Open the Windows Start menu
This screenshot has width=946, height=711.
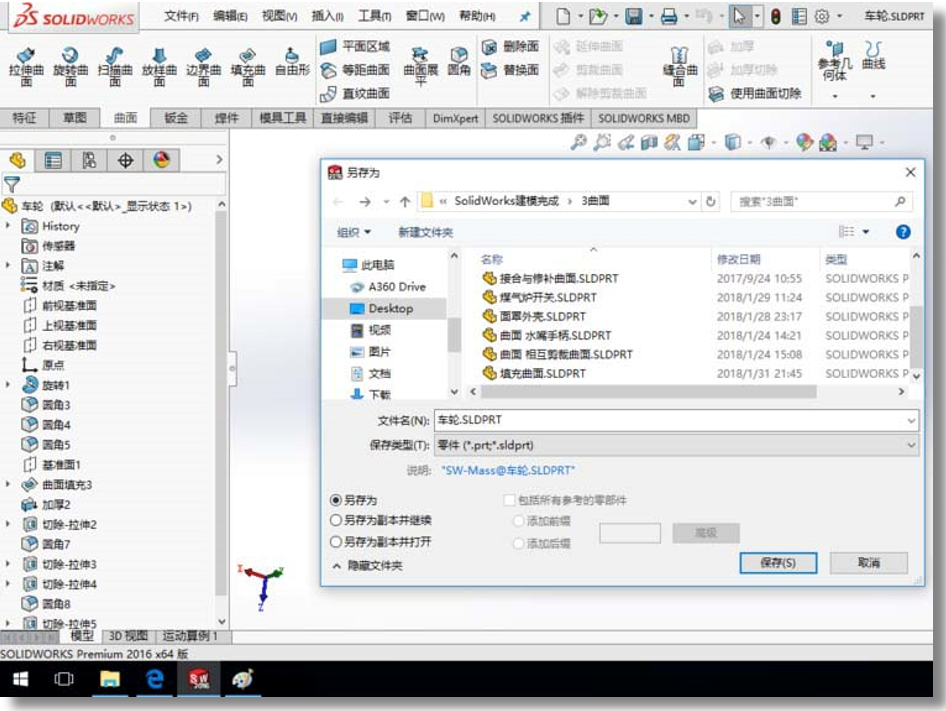pos(21,680)
